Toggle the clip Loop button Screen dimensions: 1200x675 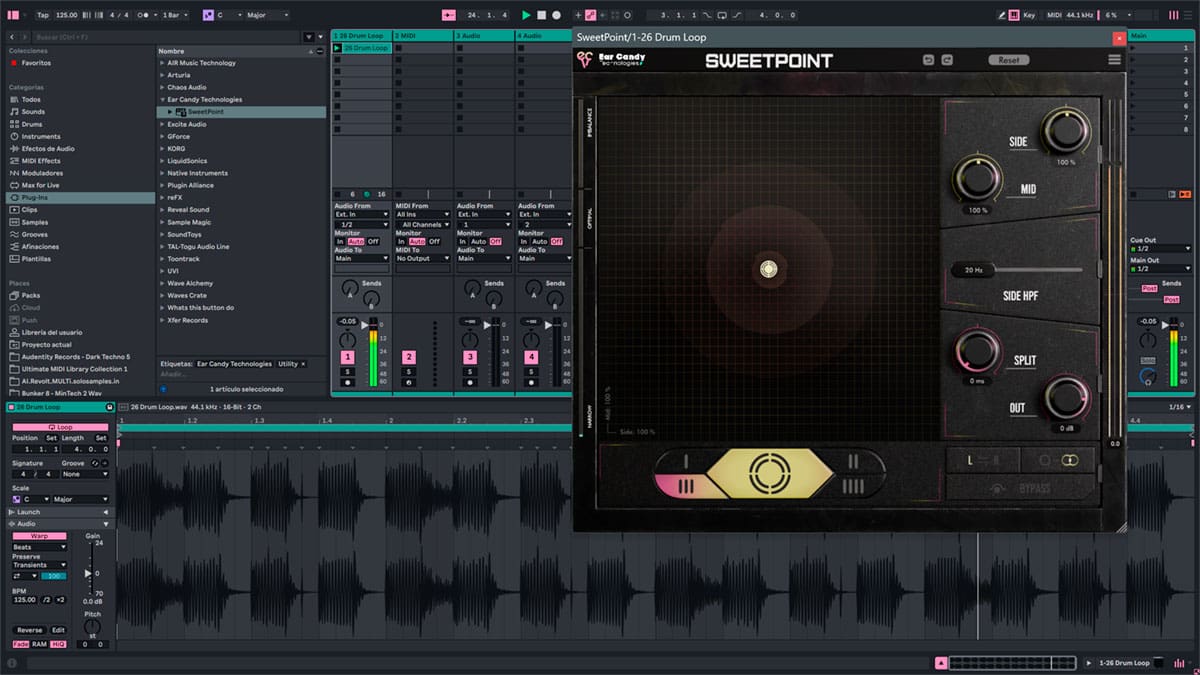60,426
